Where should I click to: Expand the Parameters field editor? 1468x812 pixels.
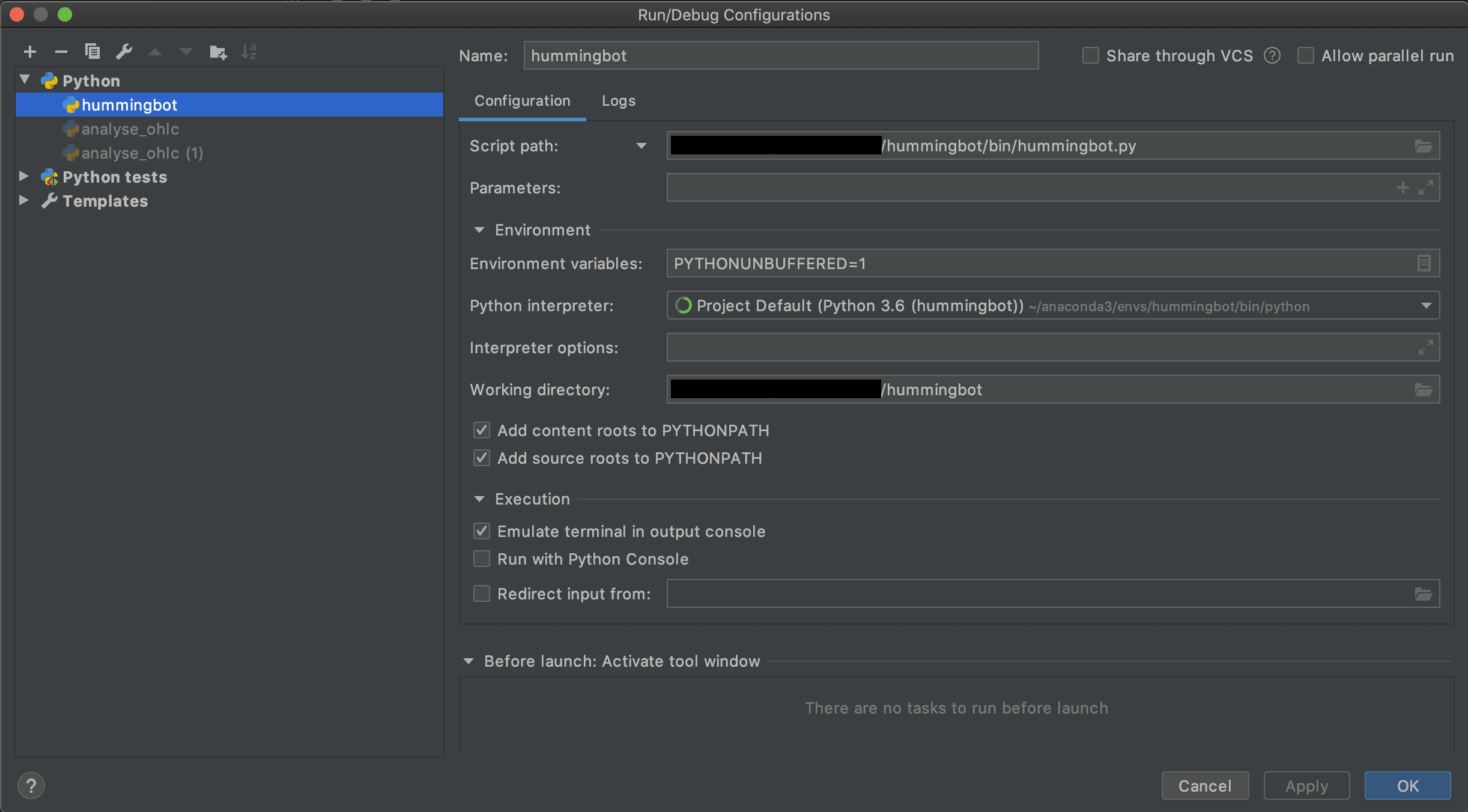pos(1425,188)
